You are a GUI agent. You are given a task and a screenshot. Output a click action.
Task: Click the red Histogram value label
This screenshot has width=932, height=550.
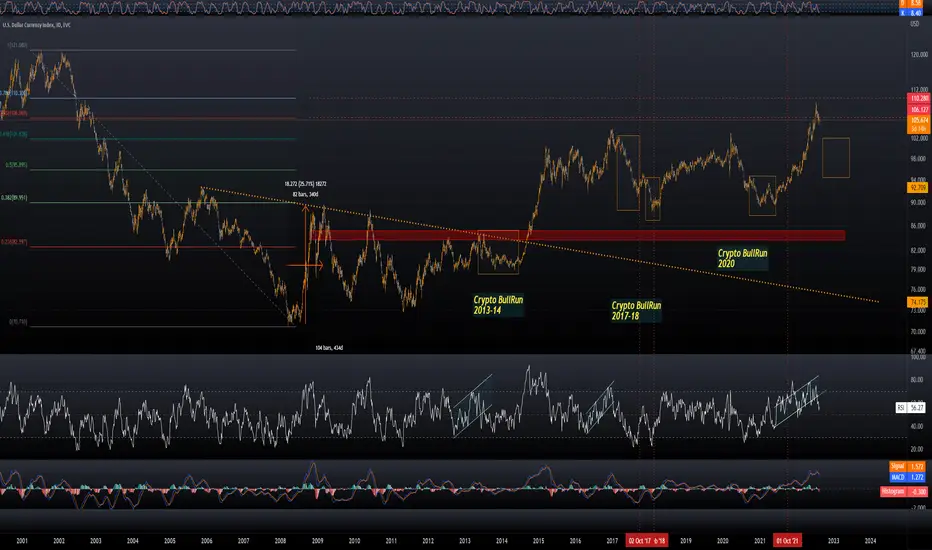(x=904, y=492)
